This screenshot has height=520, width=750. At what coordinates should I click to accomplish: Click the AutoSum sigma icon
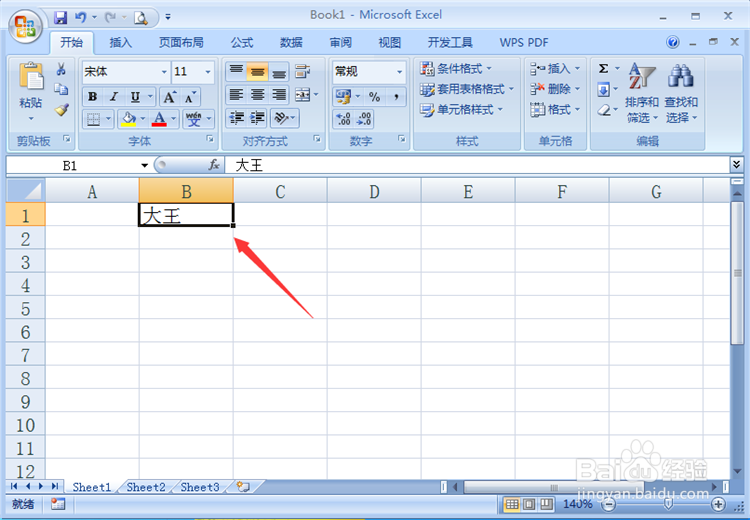pos(604,68)
